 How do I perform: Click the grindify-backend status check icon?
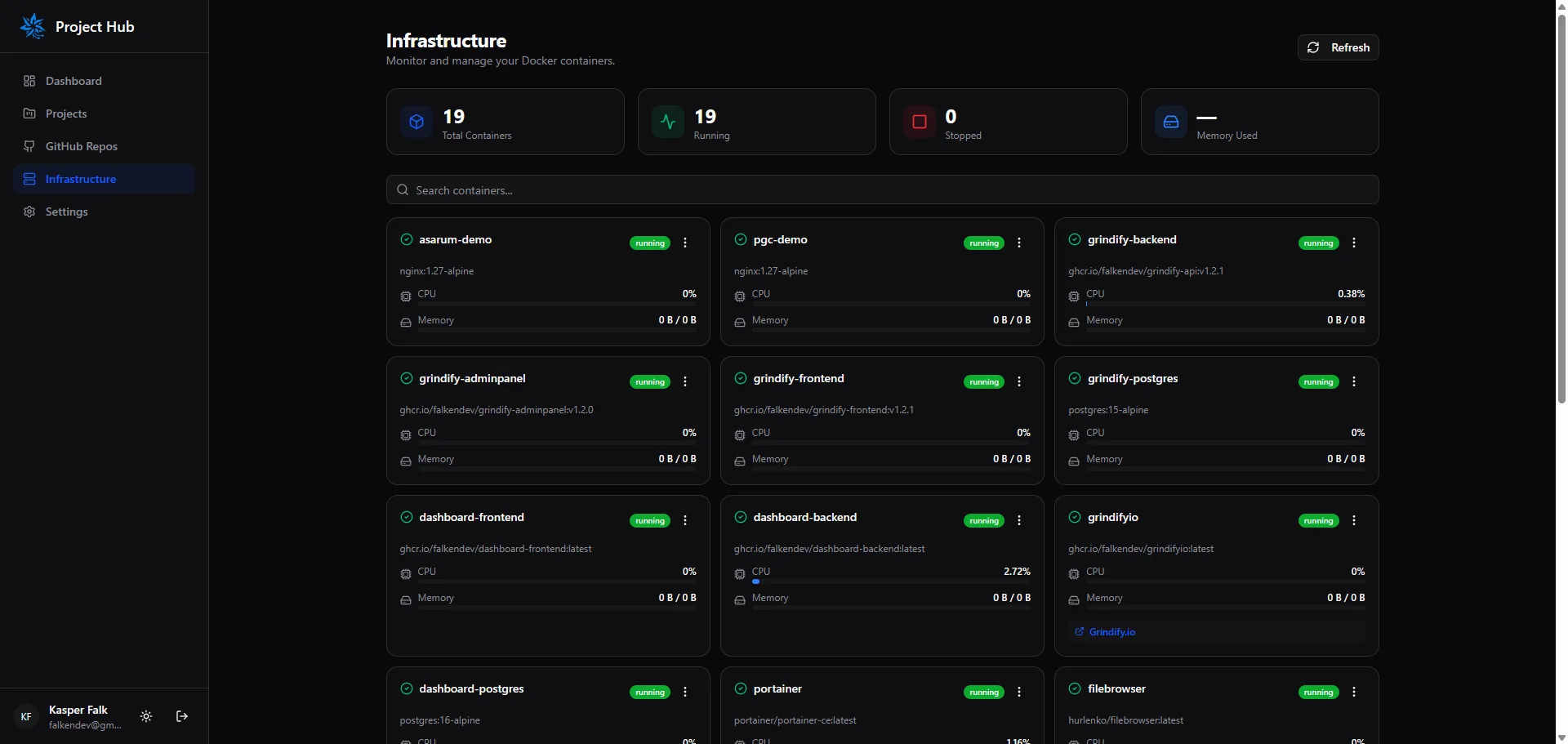1075,239
